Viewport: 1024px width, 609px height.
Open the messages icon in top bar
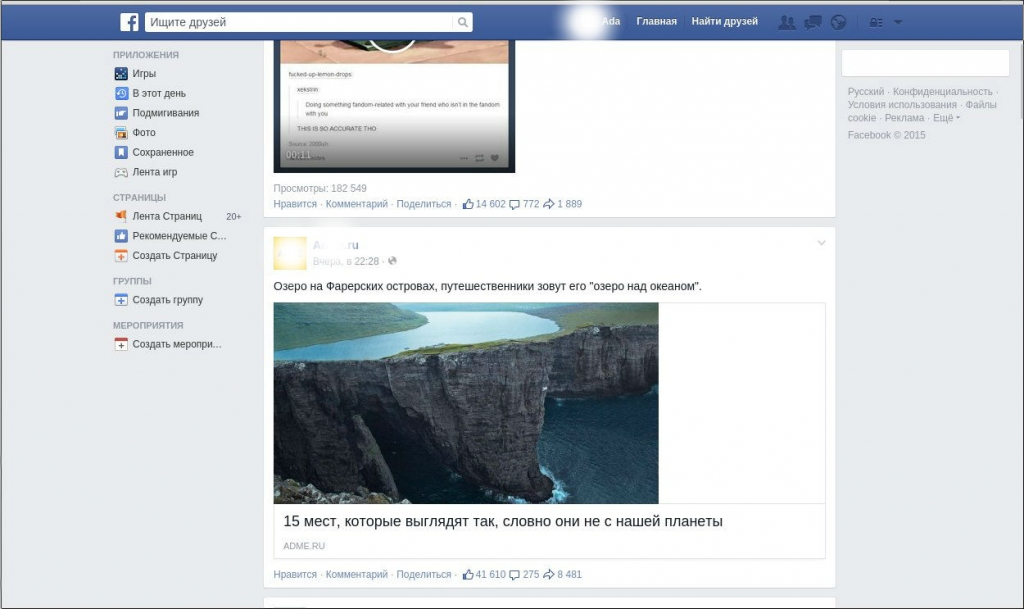point(812,22)
